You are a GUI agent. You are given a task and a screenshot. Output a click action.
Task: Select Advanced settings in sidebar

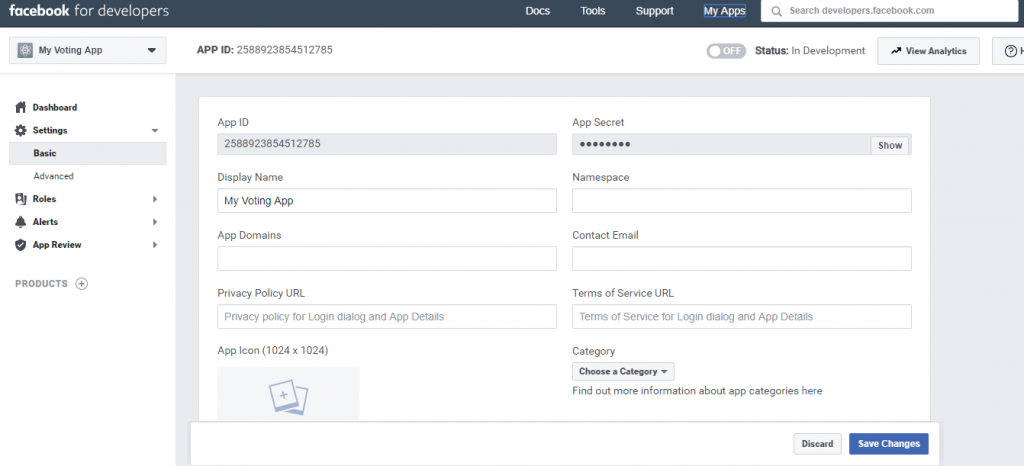[54, 176]
